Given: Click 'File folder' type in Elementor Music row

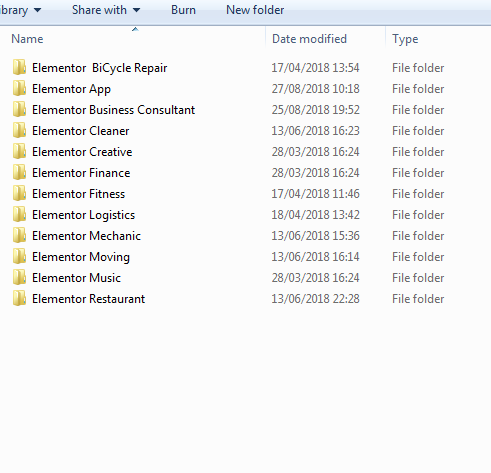Looking at the screenshot, I should click(x=418, y=278).
